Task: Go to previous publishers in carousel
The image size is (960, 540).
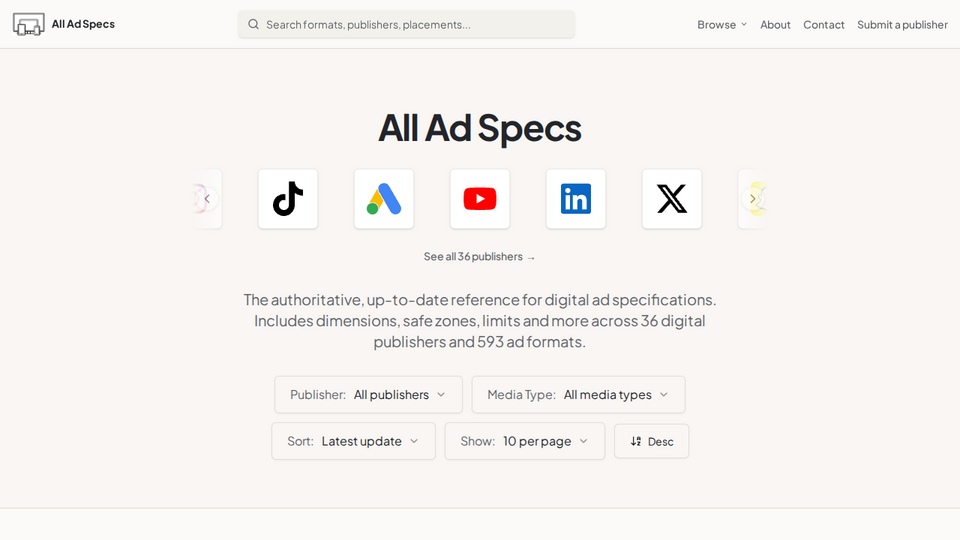Action: click(x=207, y=199)
